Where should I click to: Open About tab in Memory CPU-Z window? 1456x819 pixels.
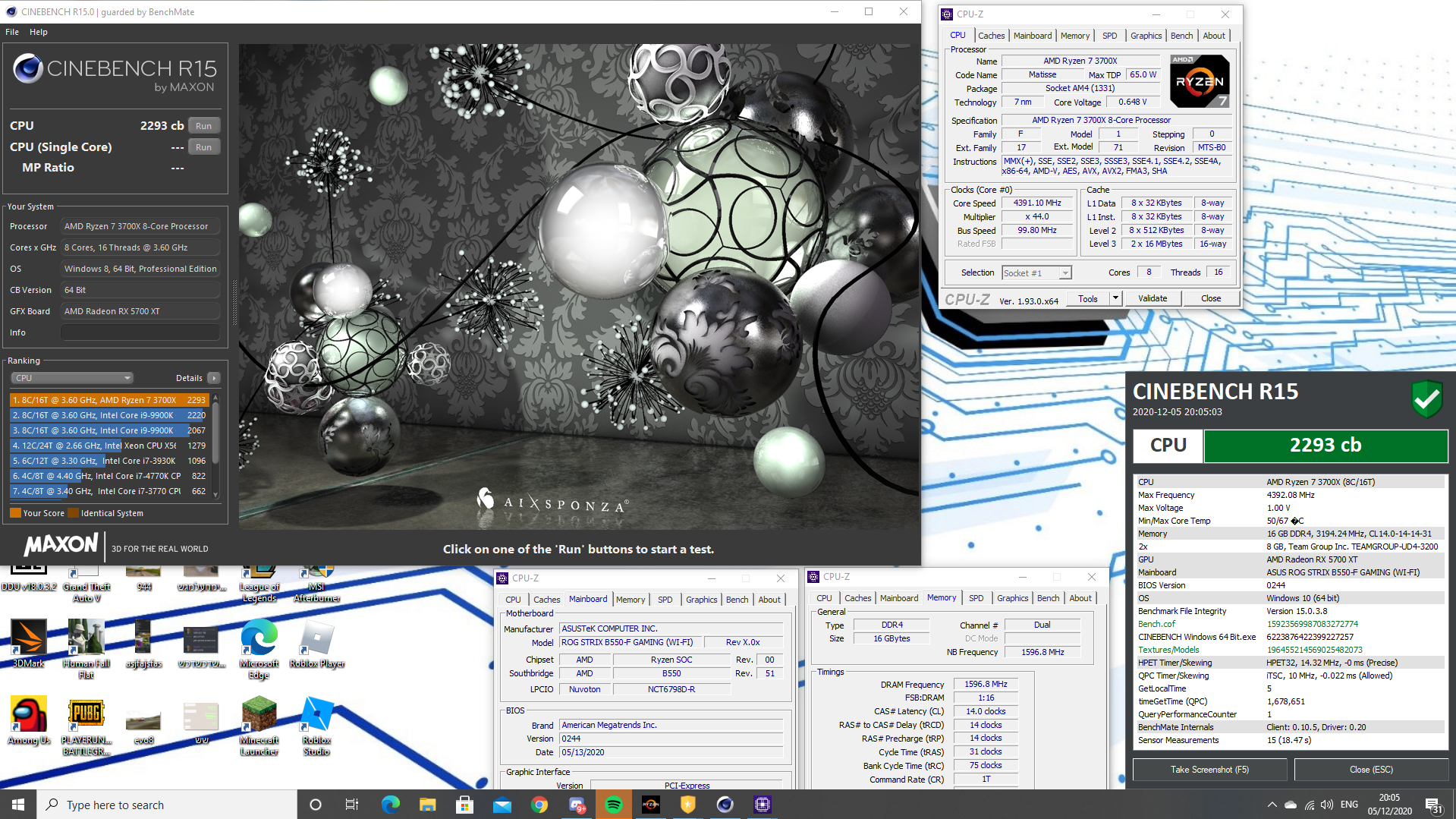tap(1080, 598)
